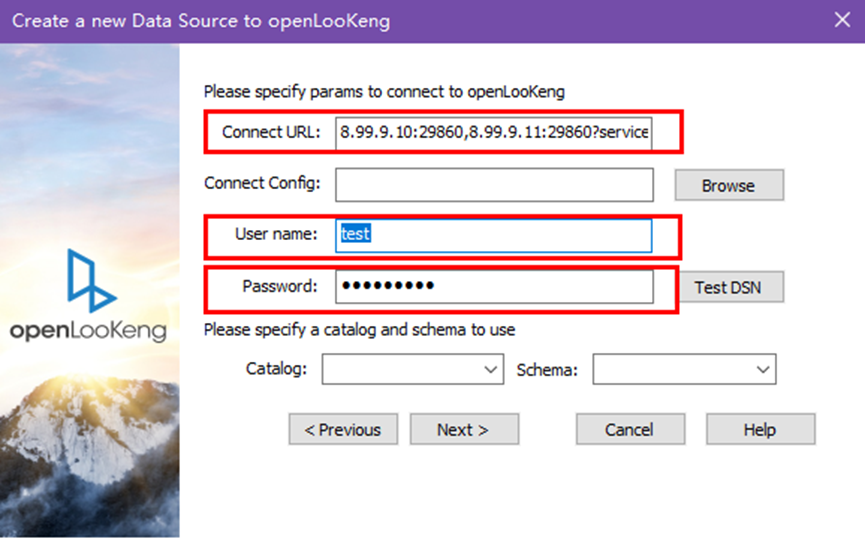Cancel the data source setup
Image resolution: width=865 pixels, height=545 pixels.
[x=629, y=429]
